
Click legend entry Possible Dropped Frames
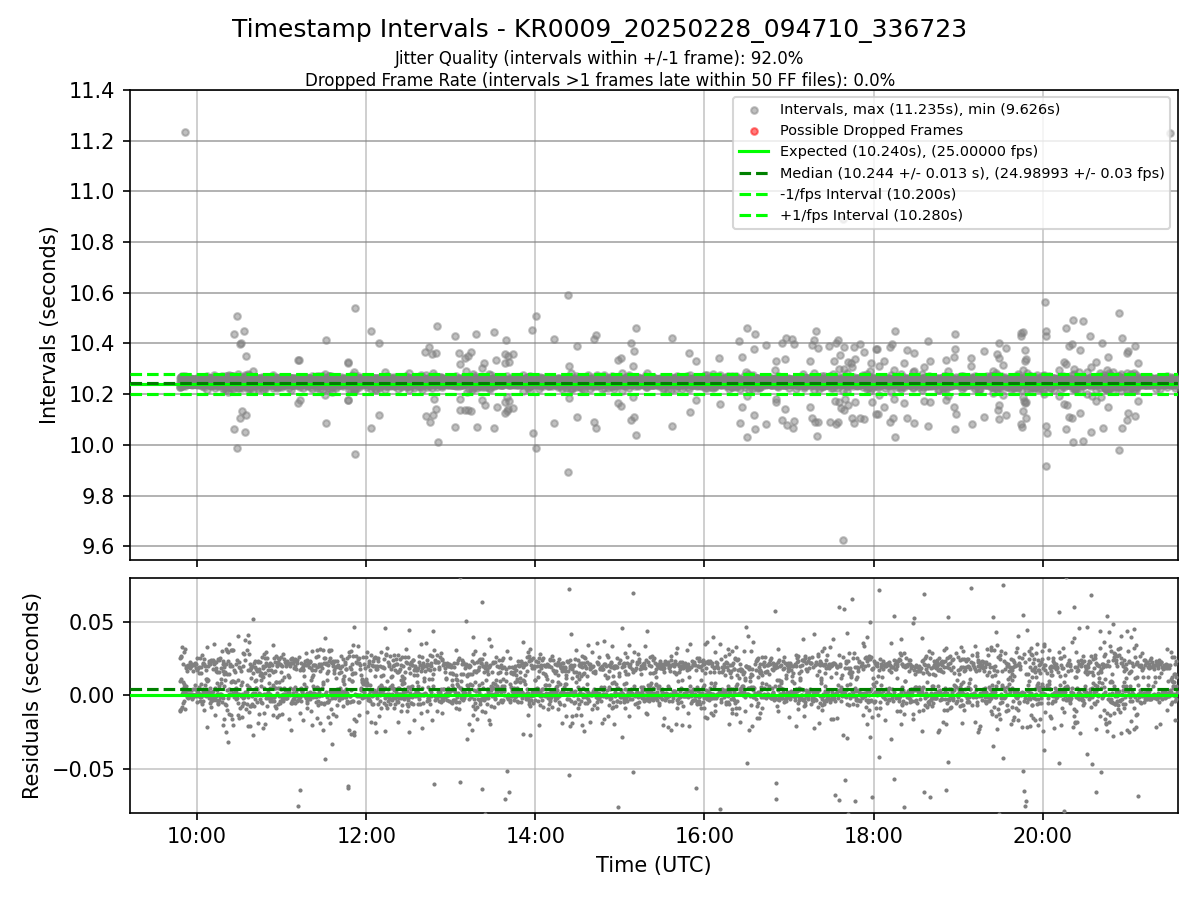[871, 130]
